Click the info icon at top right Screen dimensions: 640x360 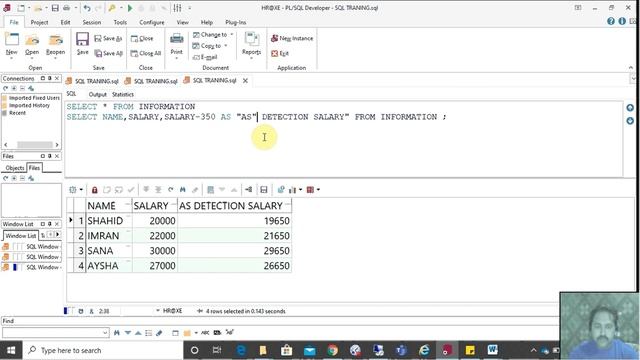pos(622,21)
